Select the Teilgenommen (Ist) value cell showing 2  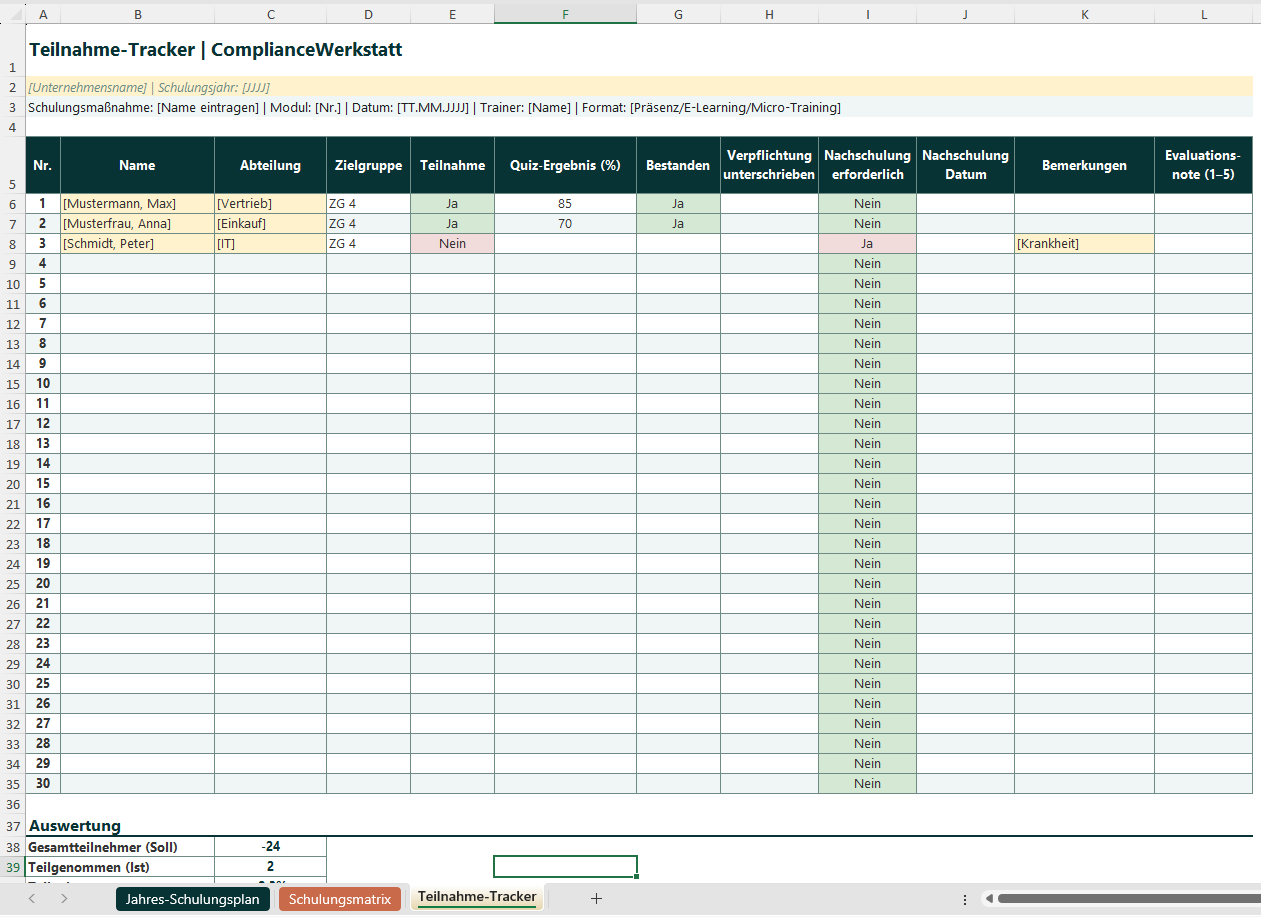(270, 866)
